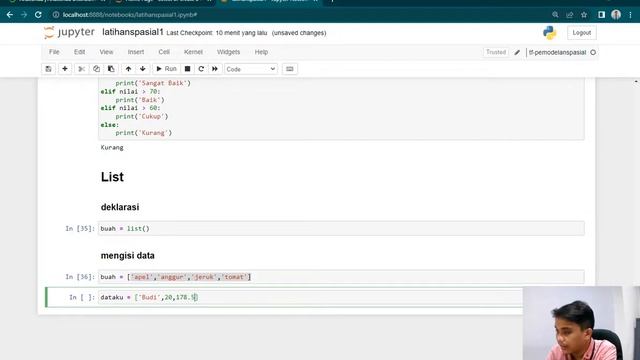Run the current cell
Viewport: 640px width, 360px height.
point(166,69)
